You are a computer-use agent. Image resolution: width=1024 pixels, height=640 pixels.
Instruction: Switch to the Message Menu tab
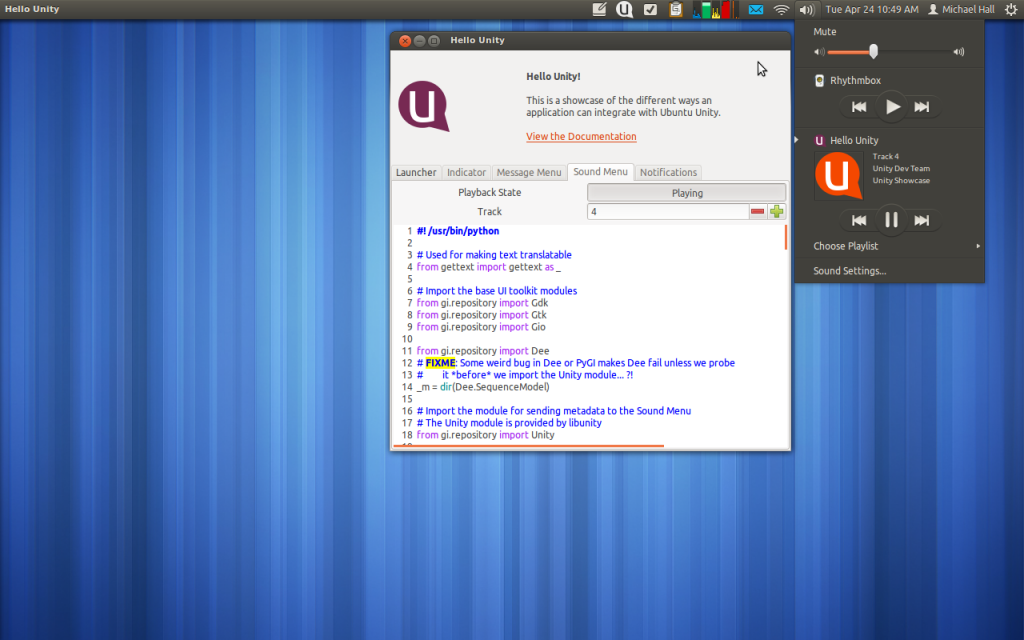tap(529, 172)
